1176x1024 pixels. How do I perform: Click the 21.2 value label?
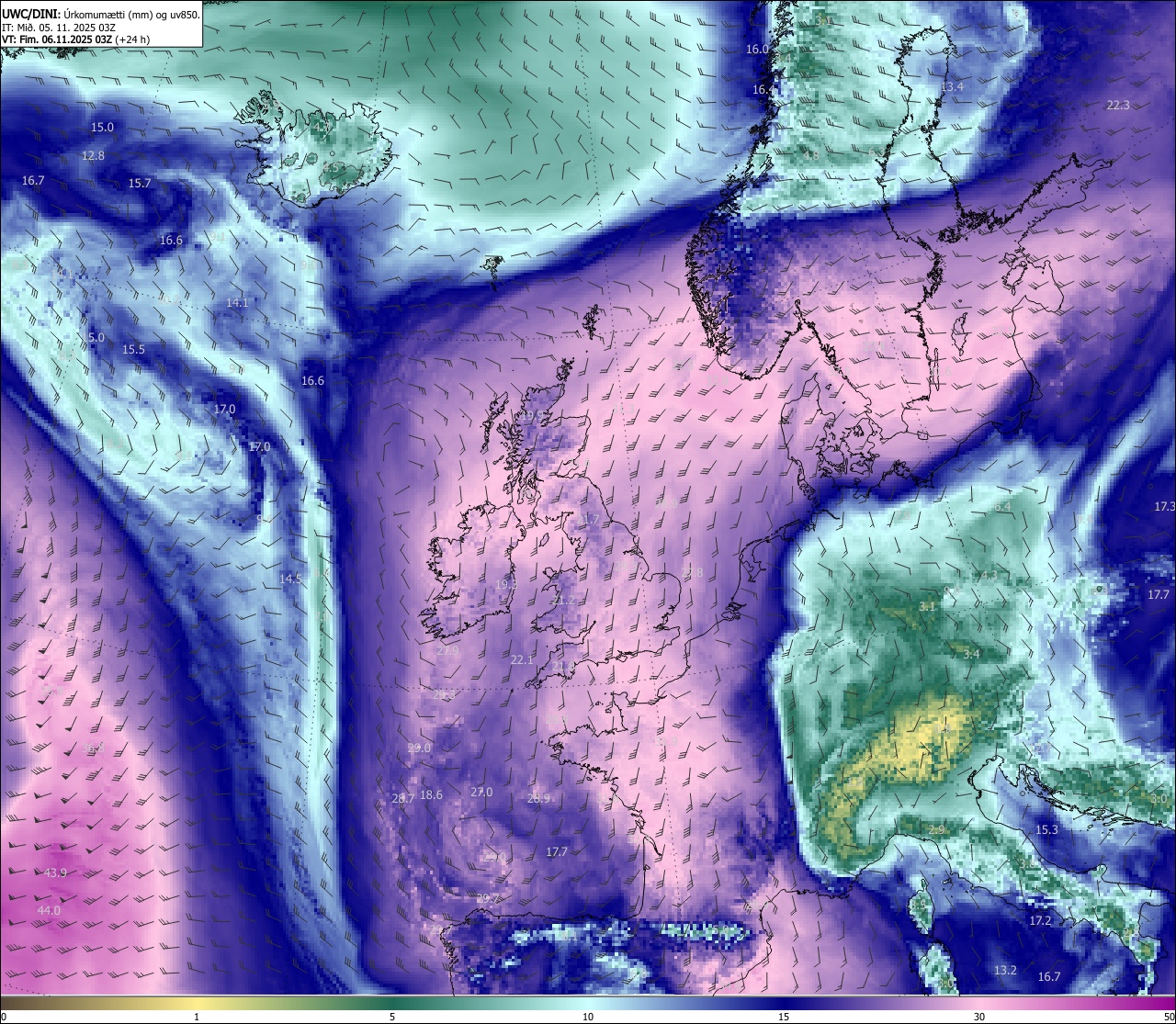(x=562, y=601)
